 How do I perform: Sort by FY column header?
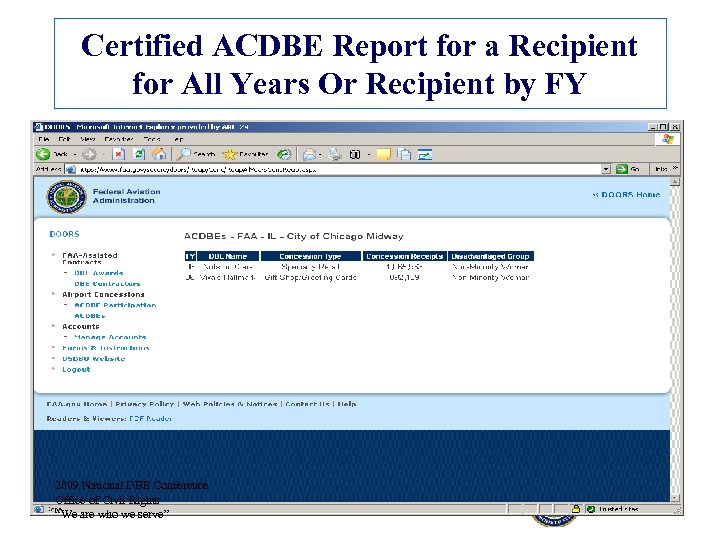(x=190, y=256)
